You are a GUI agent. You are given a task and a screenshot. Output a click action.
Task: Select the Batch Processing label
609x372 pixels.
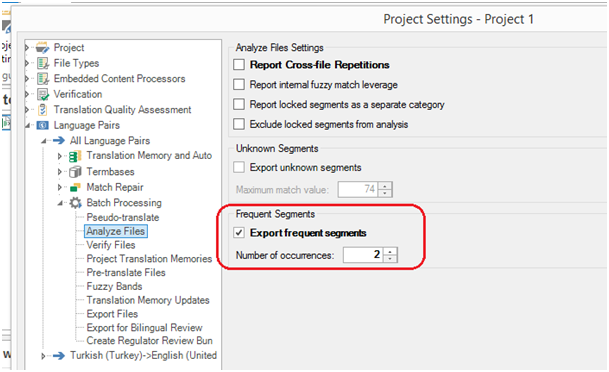pos(124,203)
